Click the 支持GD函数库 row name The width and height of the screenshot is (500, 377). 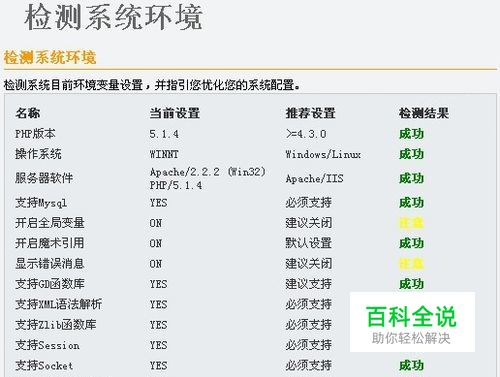coord(50,284)
